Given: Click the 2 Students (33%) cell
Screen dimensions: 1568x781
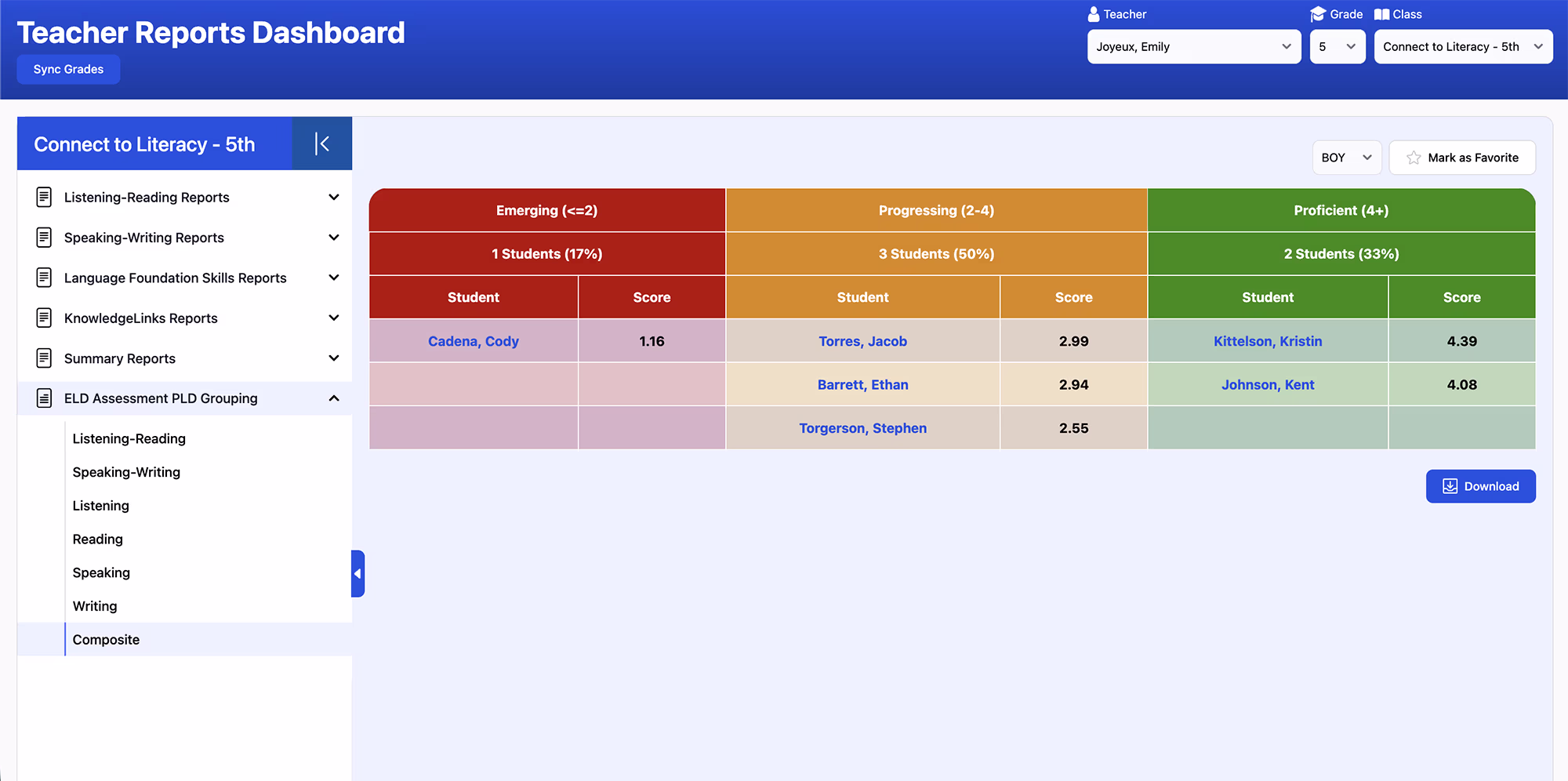Looking at the screenshot, I should pos(1341,254).
